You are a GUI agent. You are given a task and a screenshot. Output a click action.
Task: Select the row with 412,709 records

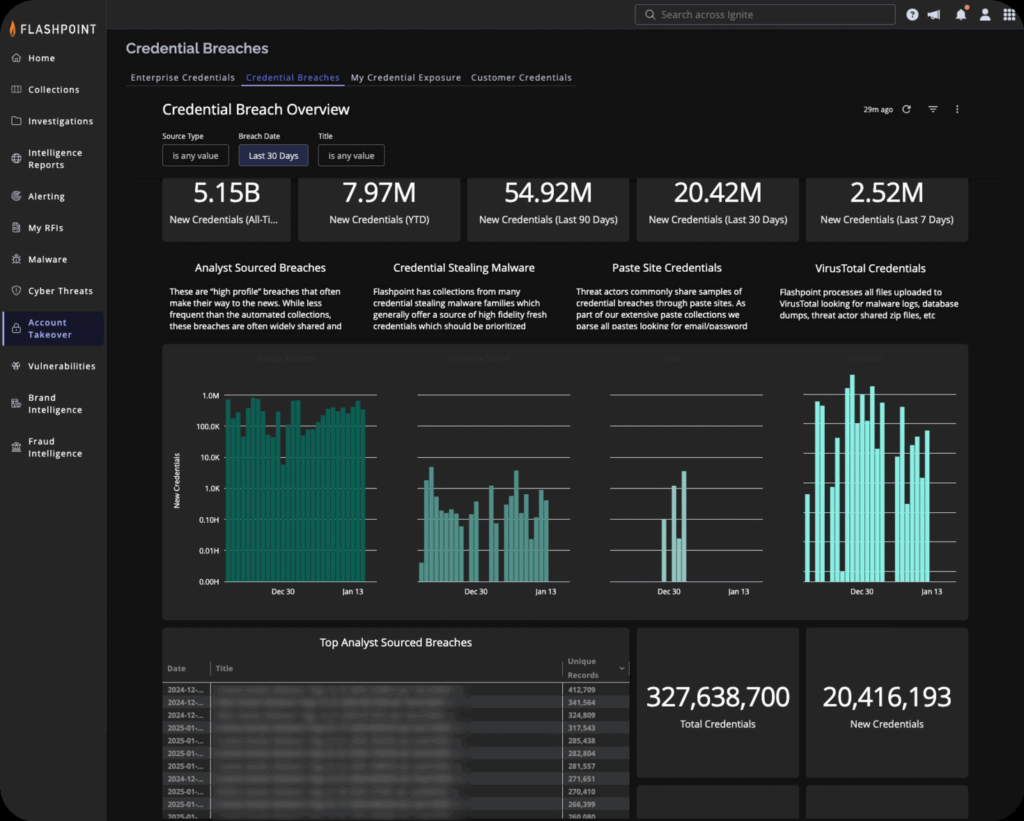click(x=396, y=690)
